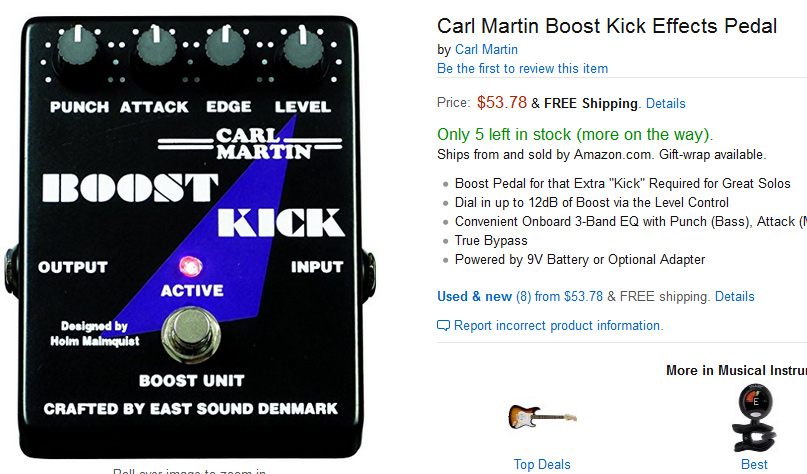Click the 'Used & new' offers link
The width and height of the screenshot is (807, 474).
click(x=474, y=296)
